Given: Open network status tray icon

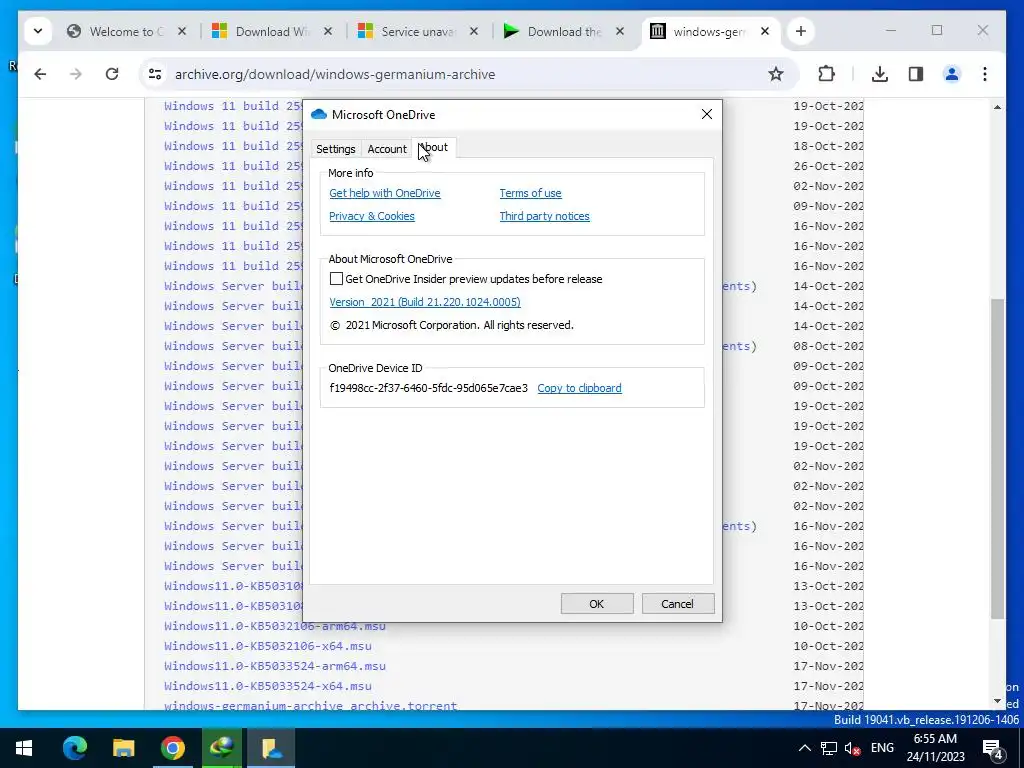Looking at the screenshot, I should click(829, 748).
